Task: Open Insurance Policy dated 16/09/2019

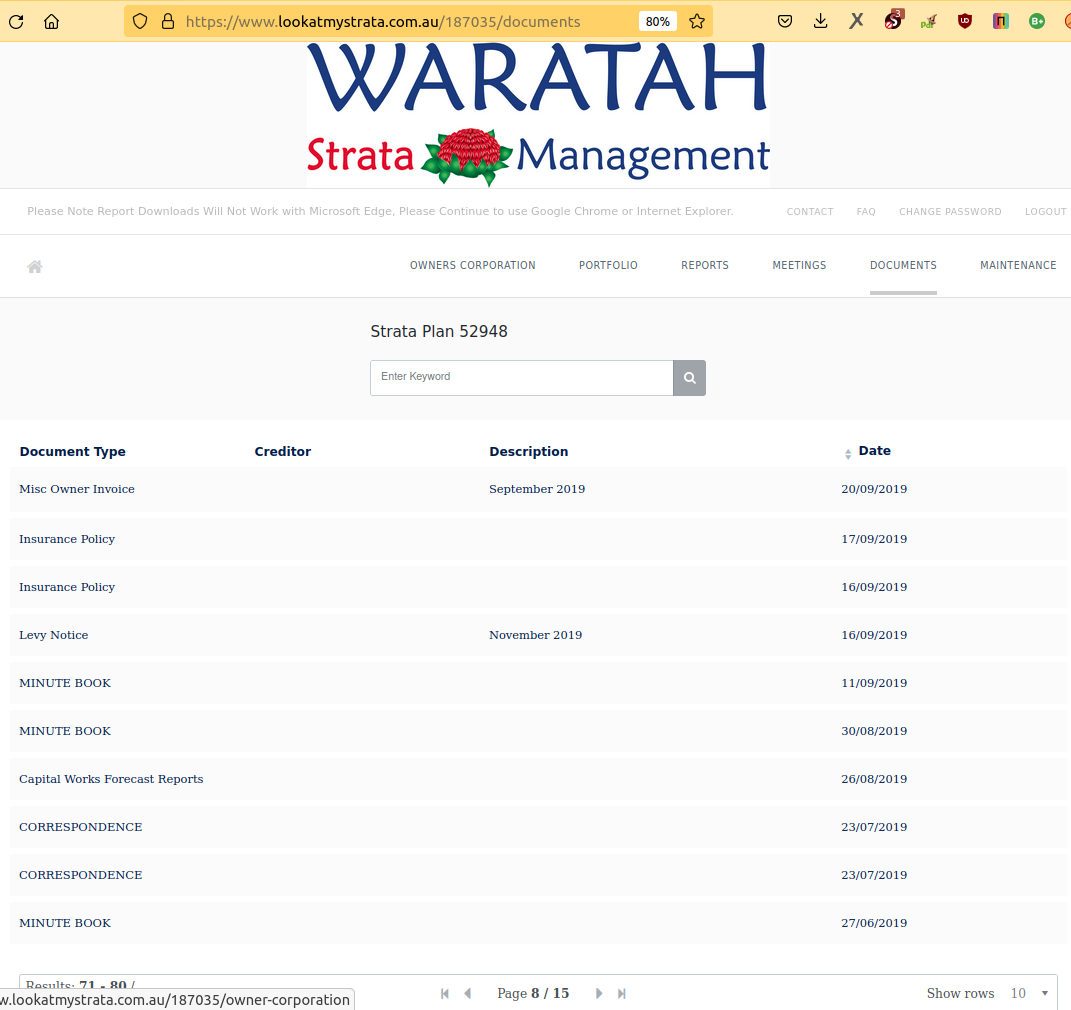Action: (x=67, y=587)
